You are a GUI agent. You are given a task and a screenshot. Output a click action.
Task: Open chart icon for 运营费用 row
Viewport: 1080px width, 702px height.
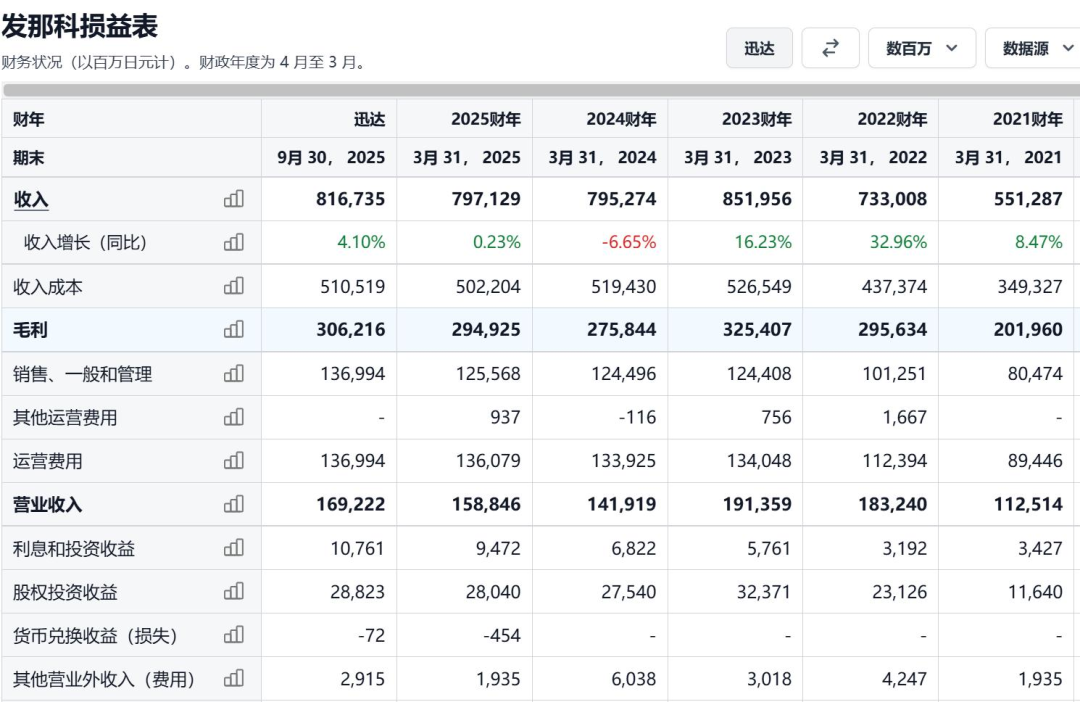pyautogui.click(x=233, y=460)
